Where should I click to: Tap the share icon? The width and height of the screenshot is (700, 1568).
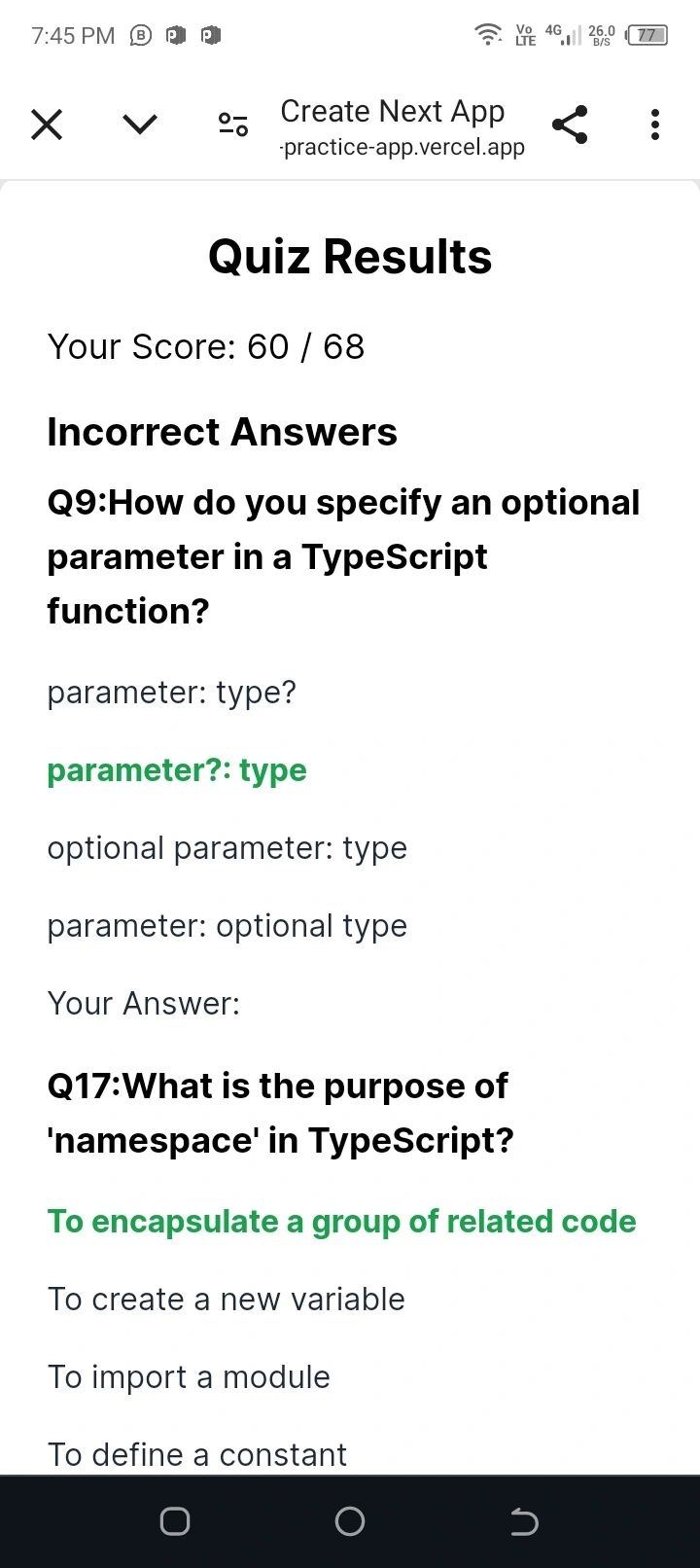pos(570,125)
